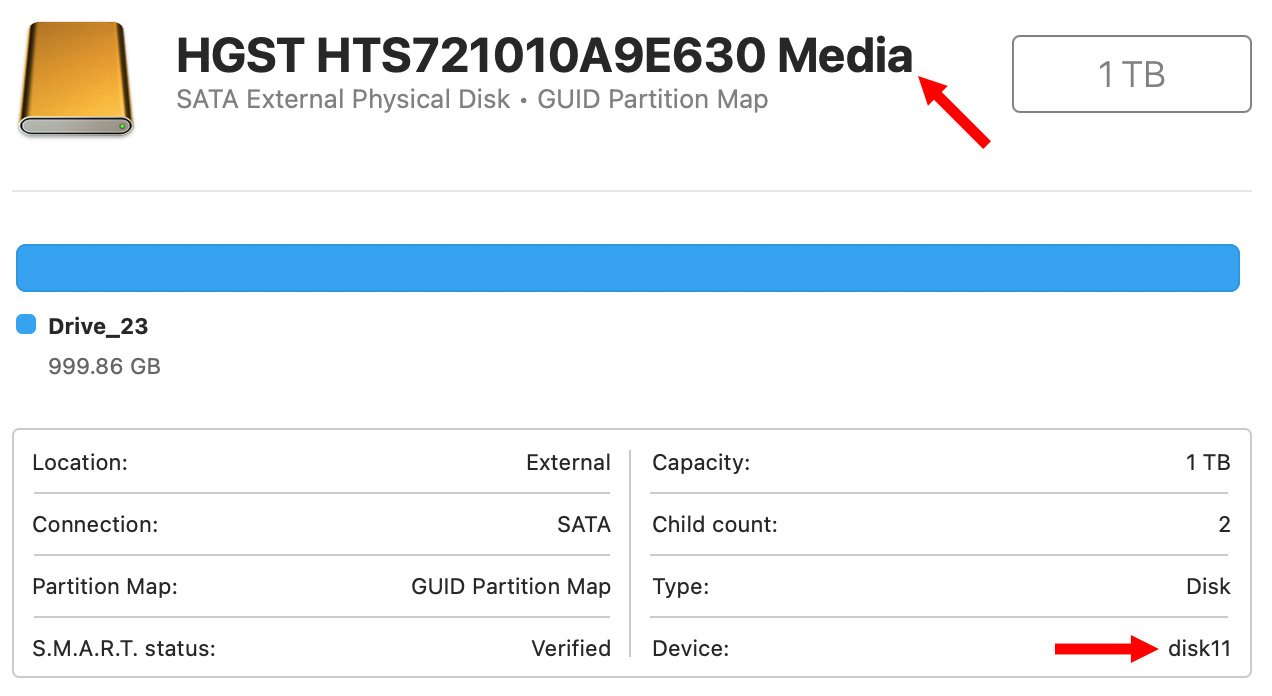Click the 999.86 GB size text

(x=104, y=366)
